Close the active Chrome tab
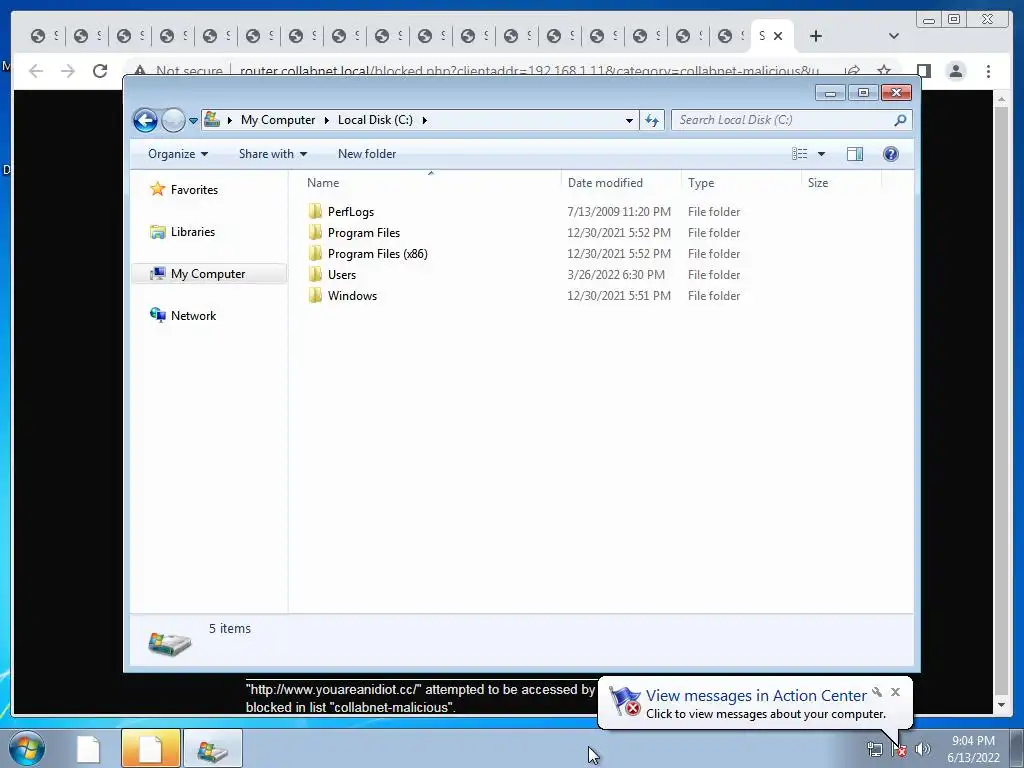This screenshot has height=768, width=1024. [778, 36]
